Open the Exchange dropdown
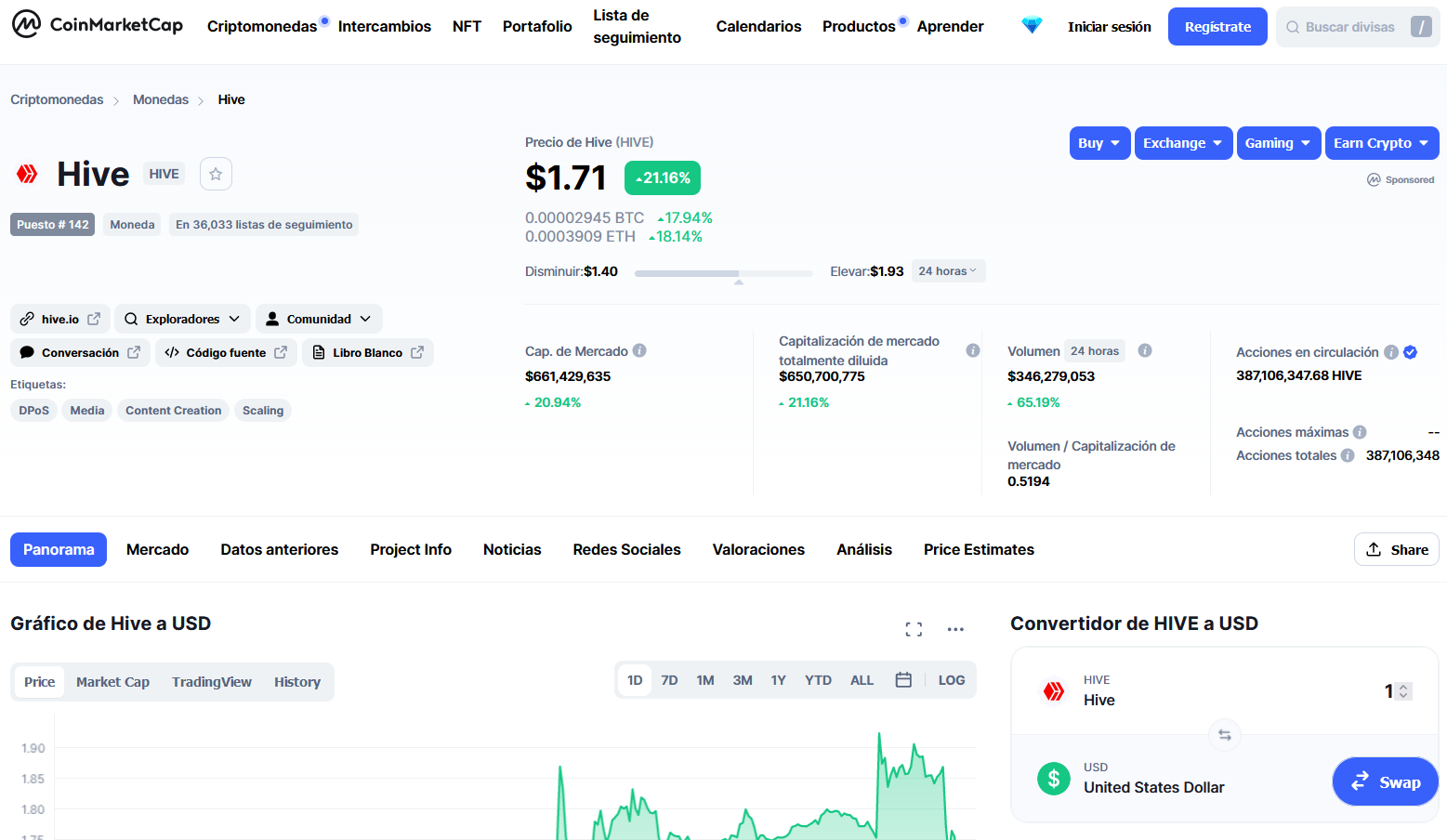 1183,143
